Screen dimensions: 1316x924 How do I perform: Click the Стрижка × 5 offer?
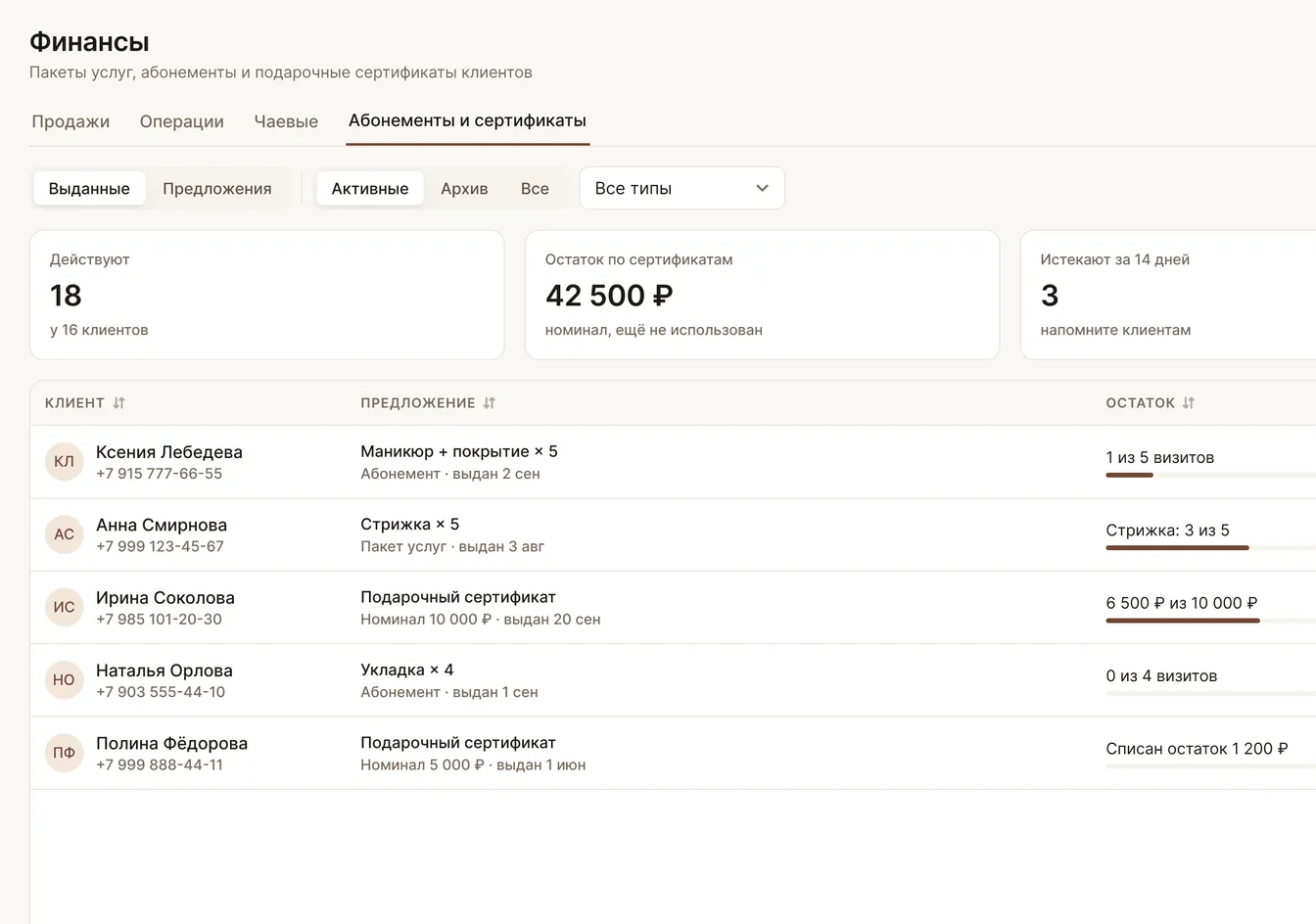410,524
